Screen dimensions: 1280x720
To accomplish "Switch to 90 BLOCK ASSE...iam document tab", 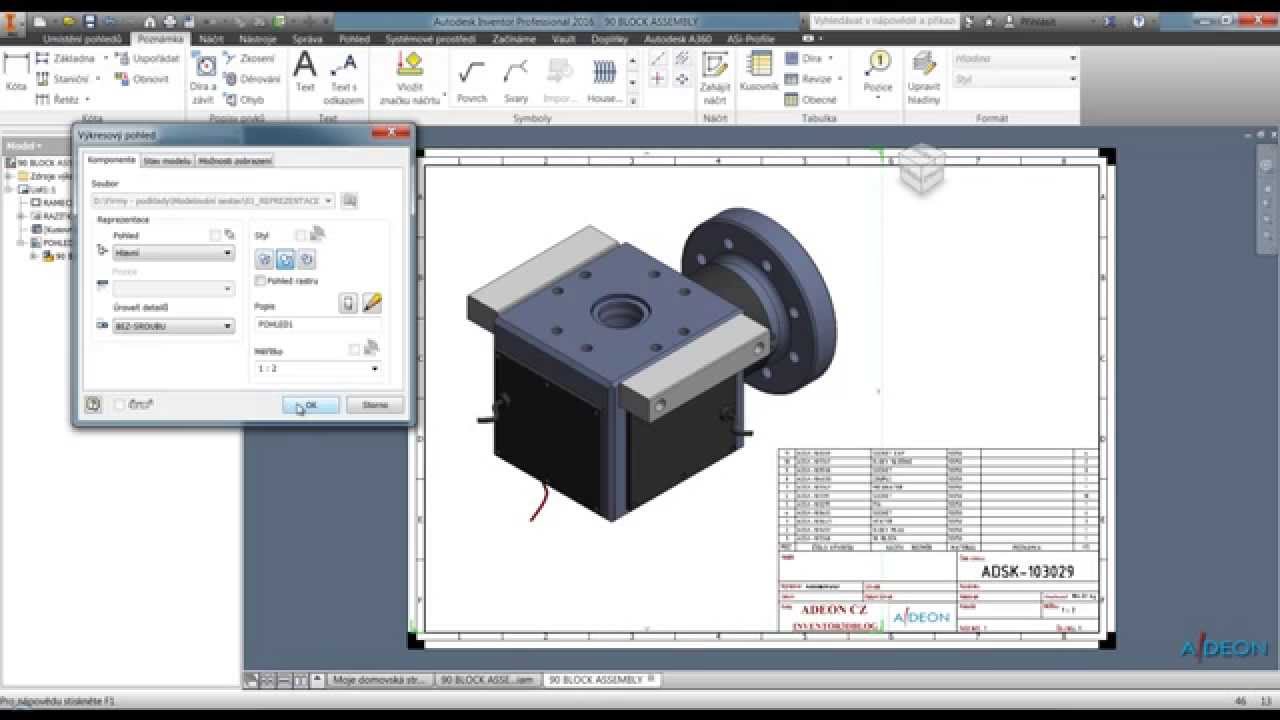I will [488, 679].
